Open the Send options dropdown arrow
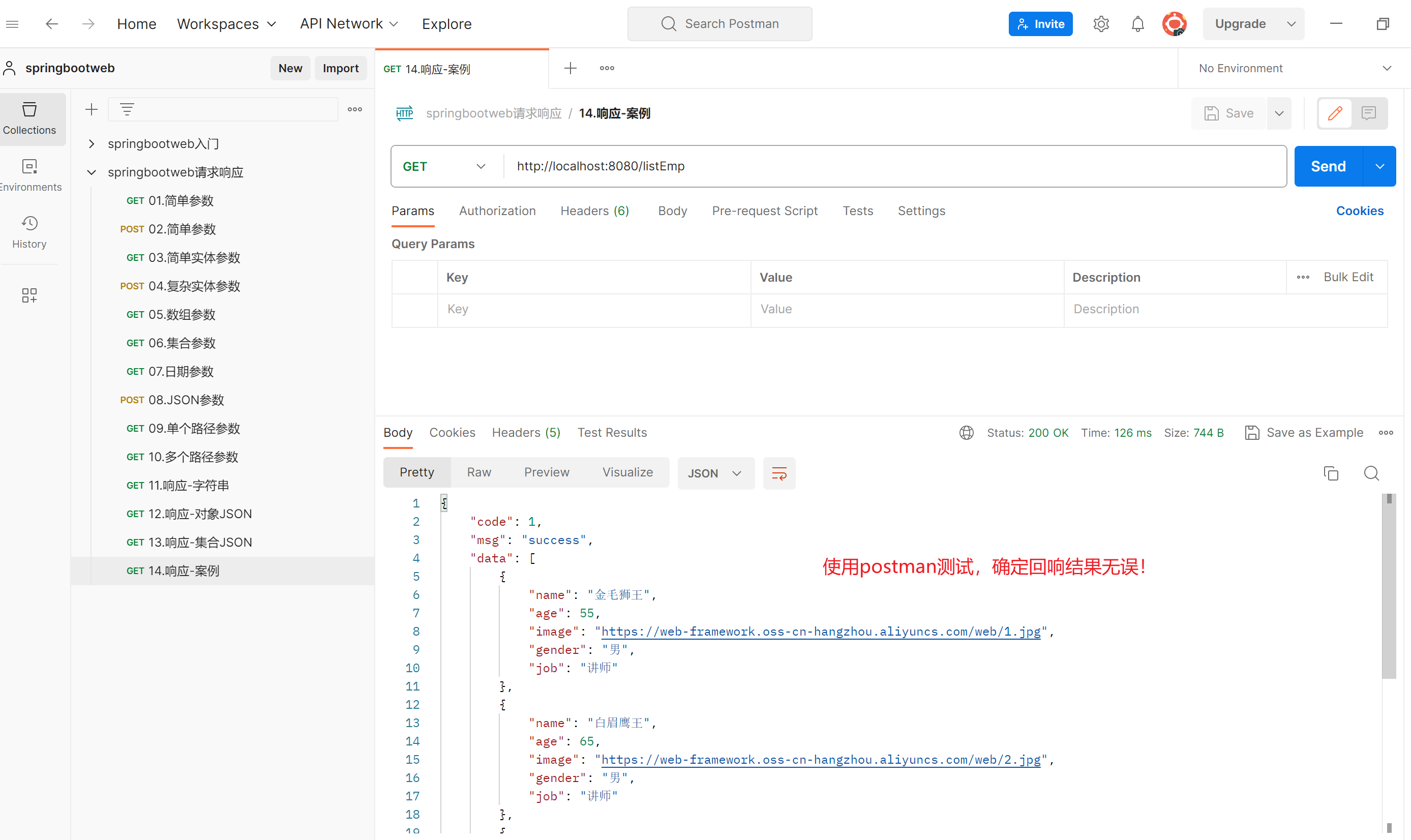Image resolution: width=1411 pixels, height=840 pixels. (1379, 166)
